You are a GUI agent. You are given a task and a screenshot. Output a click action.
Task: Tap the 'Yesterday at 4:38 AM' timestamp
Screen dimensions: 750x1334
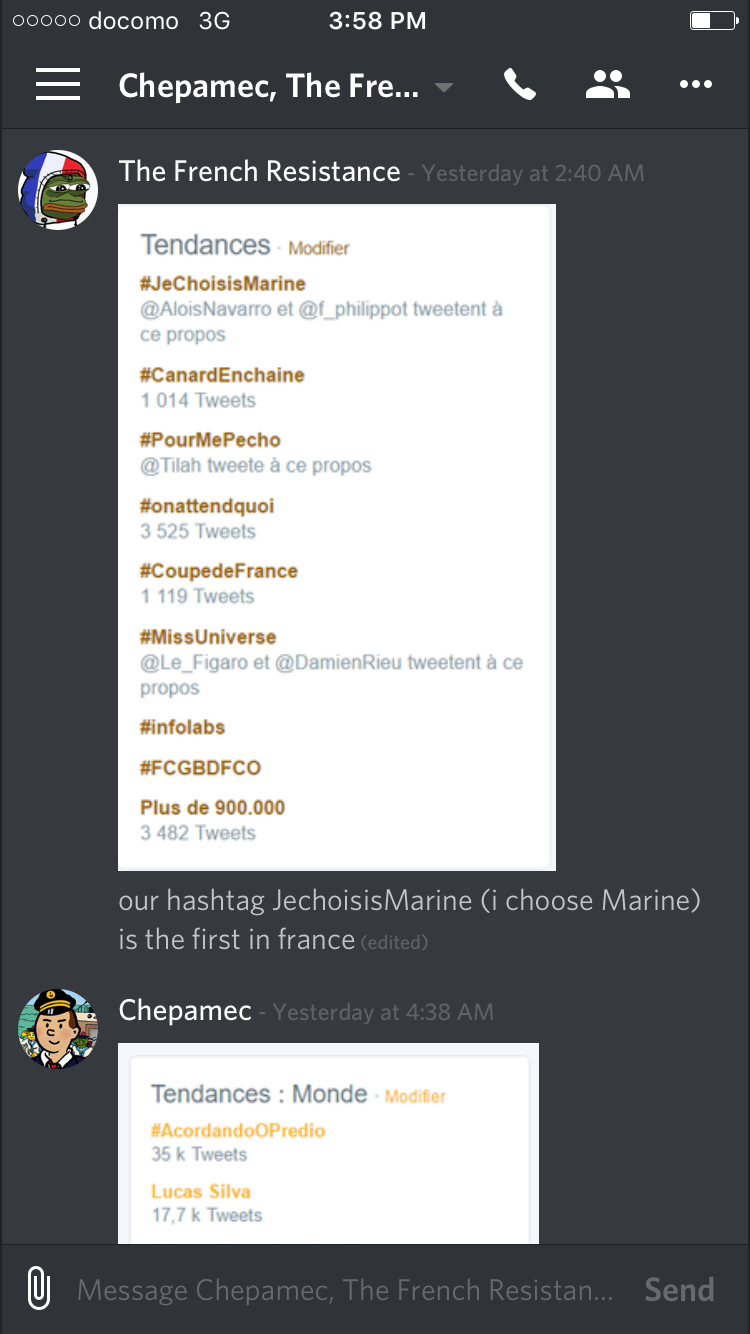click(383, 1013)
